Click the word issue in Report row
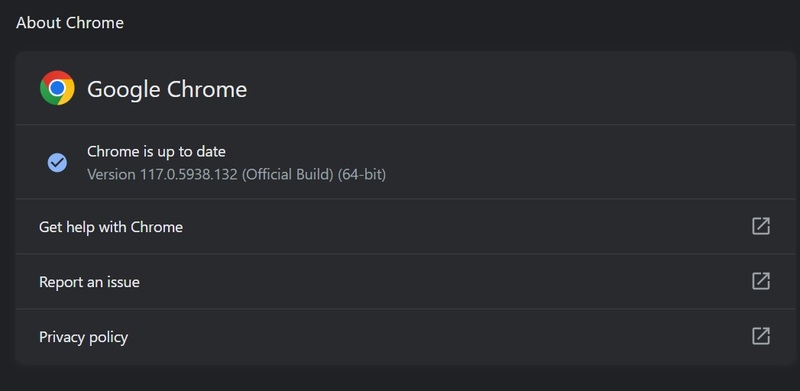 coord(123,282)
